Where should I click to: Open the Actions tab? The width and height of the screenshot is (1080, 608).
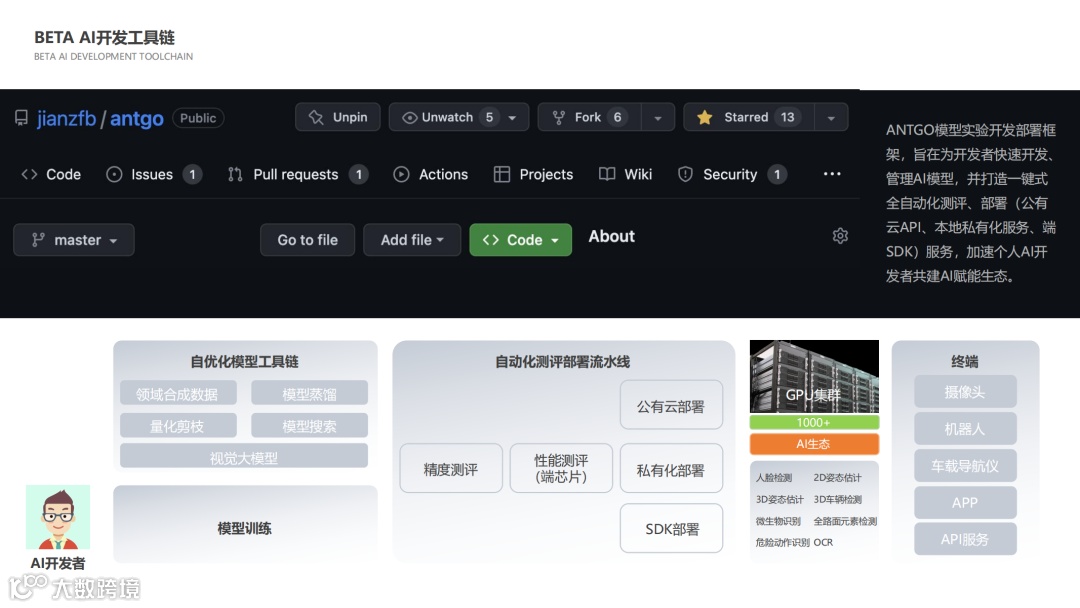point(430,174)
